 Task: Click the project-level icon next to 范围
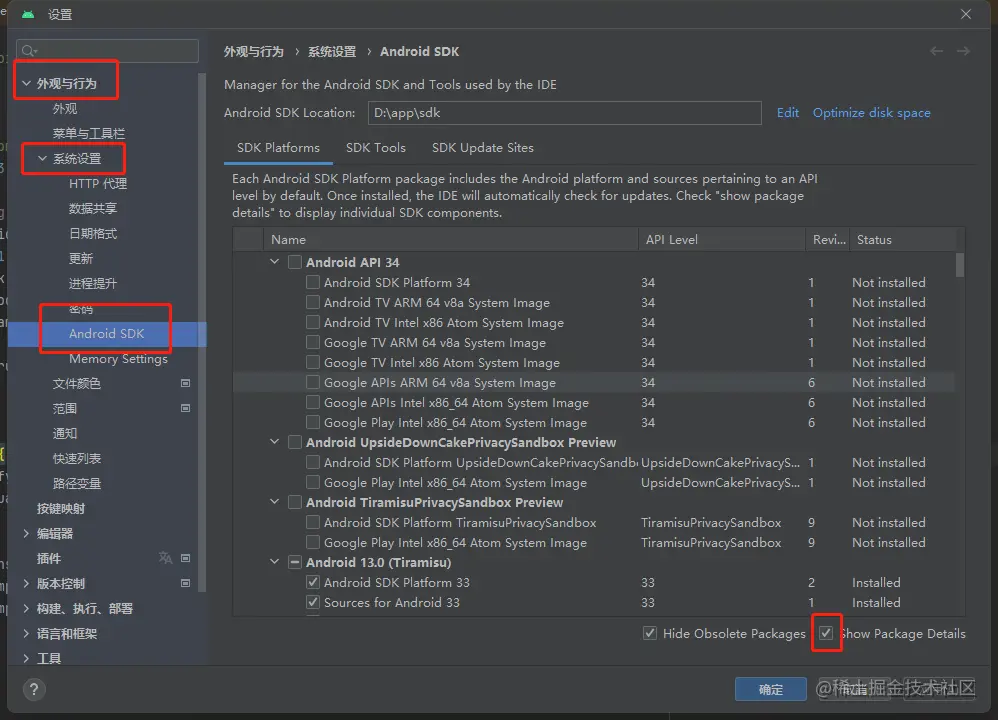click(185, 408)
